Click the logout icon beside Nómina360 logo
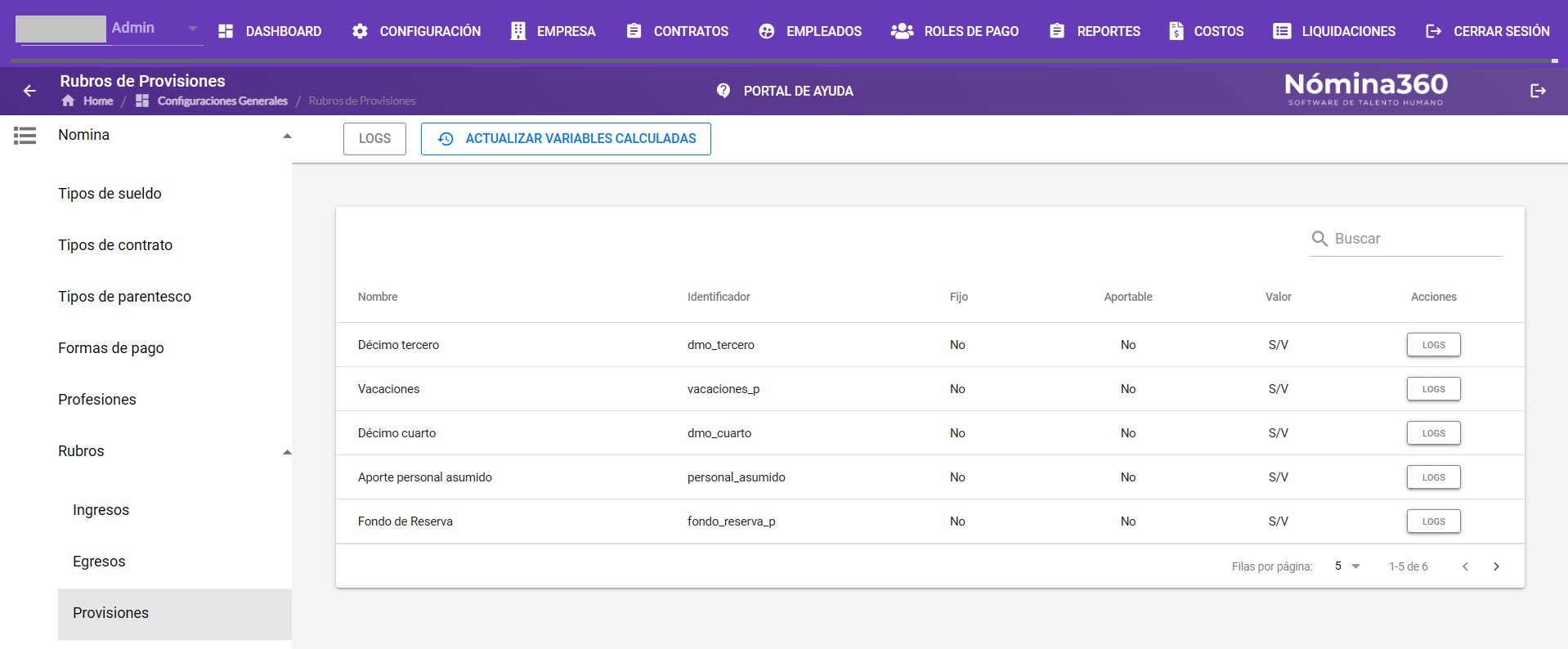1568x649 pixels. pyautogui.click(x=1538, y=91)
